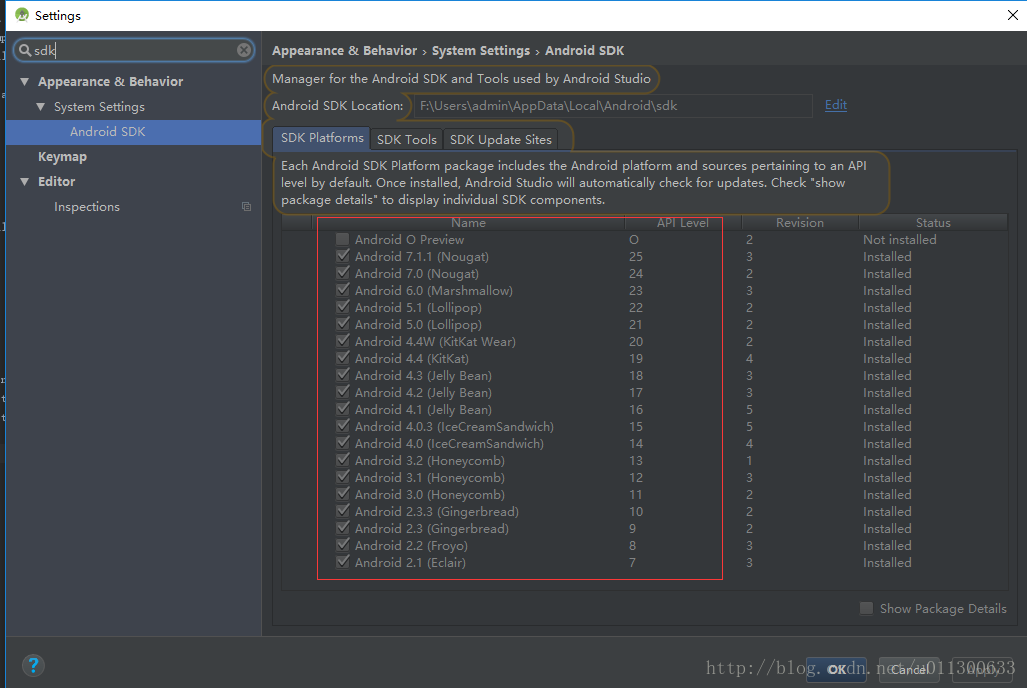Collapse the System Settings tree arrow

point(41,106)
